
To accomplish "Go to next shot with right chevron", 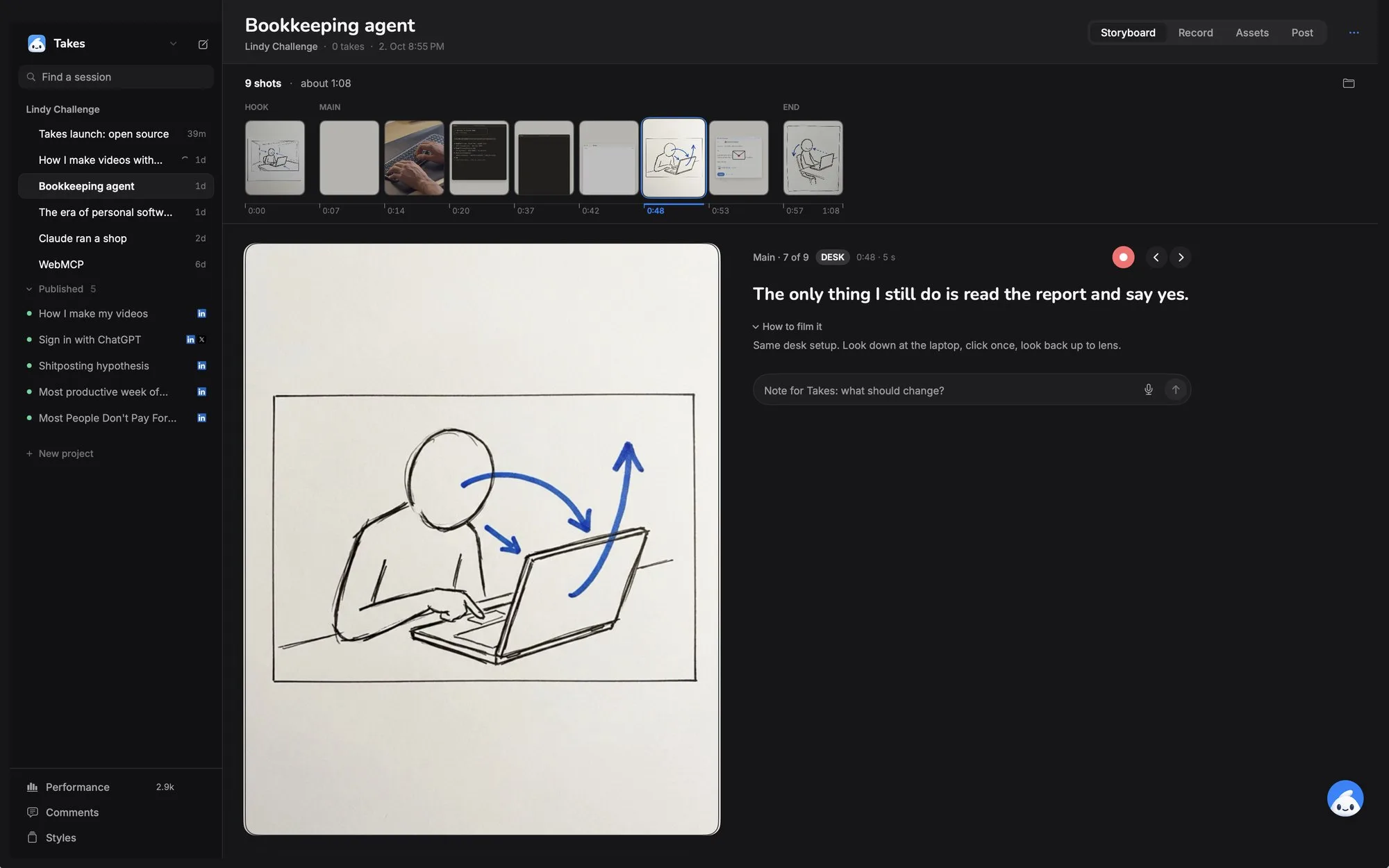I will pos(1181,257).
